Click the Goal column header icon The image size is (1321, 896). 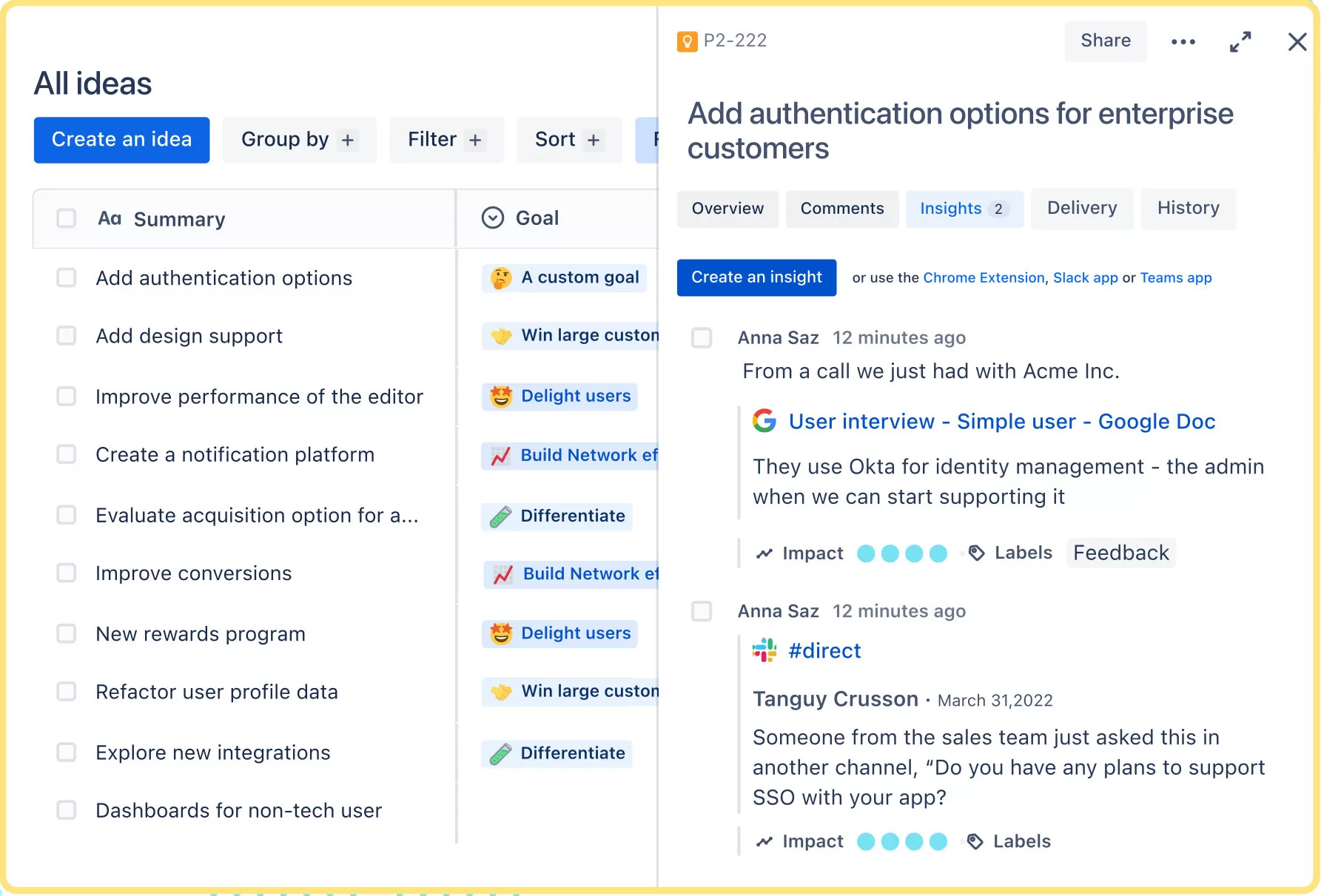coord(493,218)
